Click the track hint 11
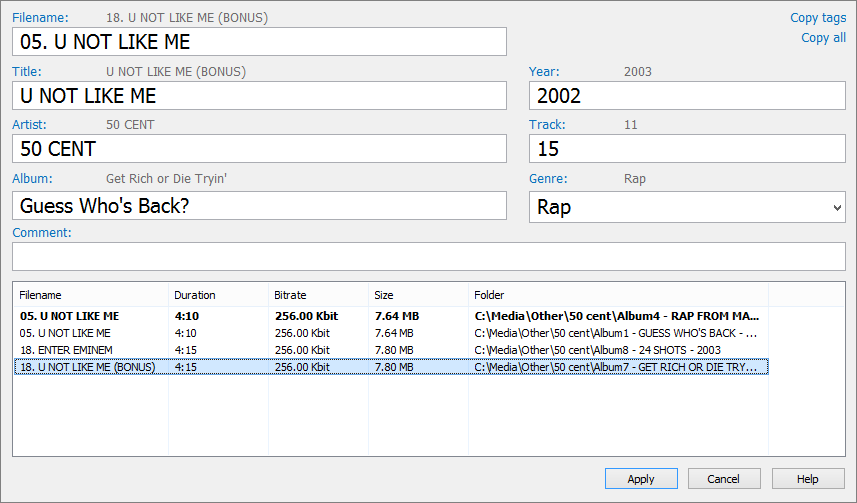 pyautogui.click(x=631, y=125)
